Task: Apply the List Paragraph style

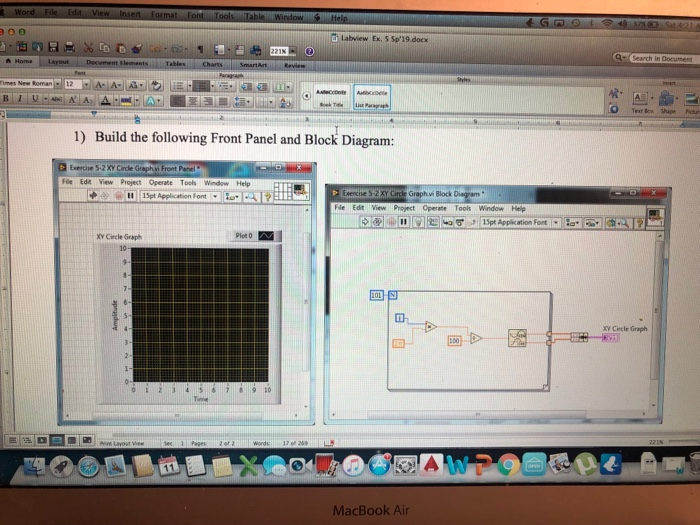Action: (x=372, y=97)
